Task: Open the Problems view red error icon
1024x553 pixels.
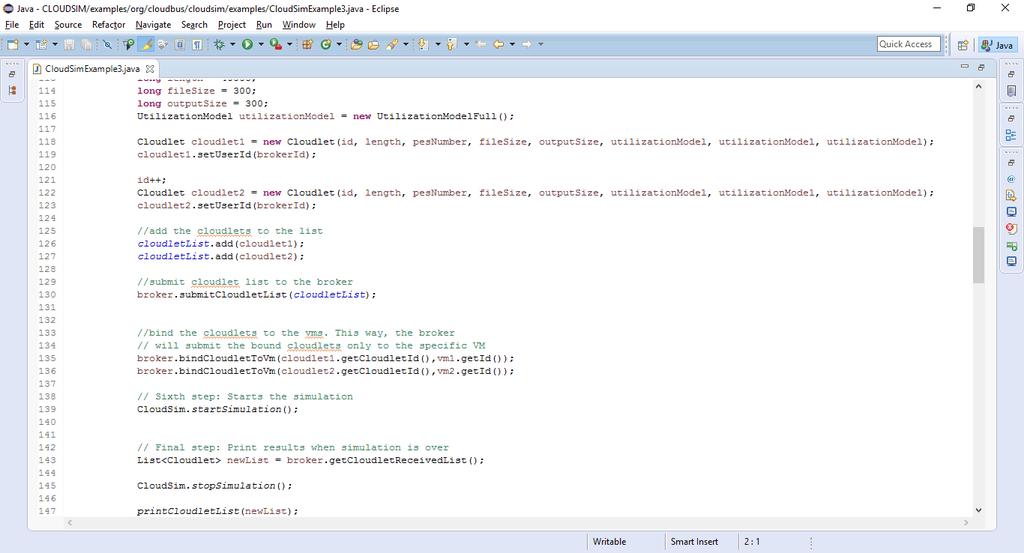Action: click(x=1011, y=229)
